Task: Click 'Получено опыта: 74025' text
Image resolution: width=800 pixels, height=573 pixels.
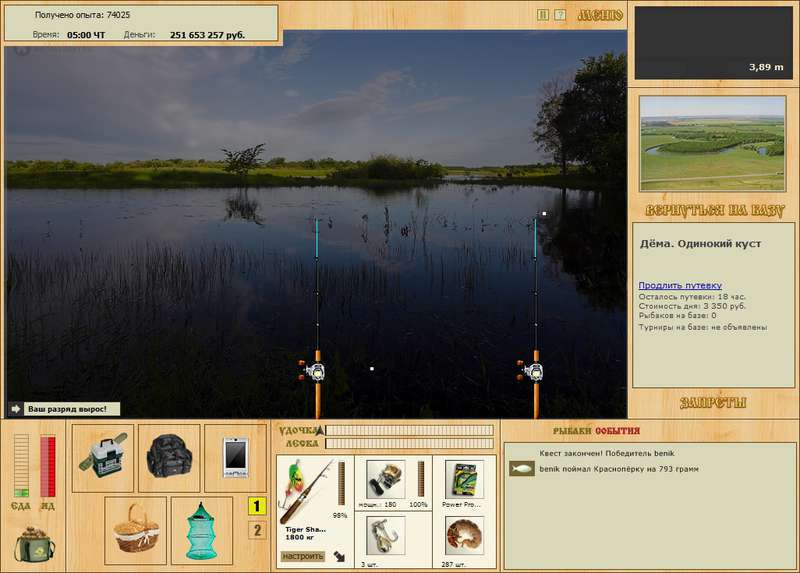Action: click(x=82, y=15)
